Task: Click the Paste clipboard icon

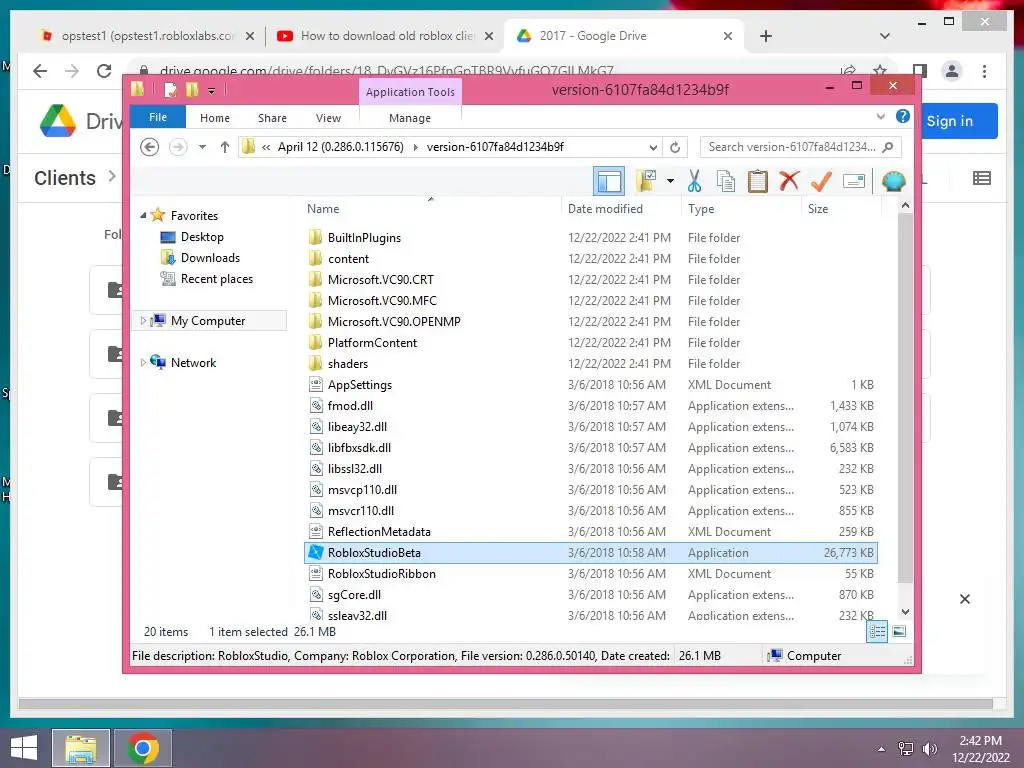Action: point(758,181)
